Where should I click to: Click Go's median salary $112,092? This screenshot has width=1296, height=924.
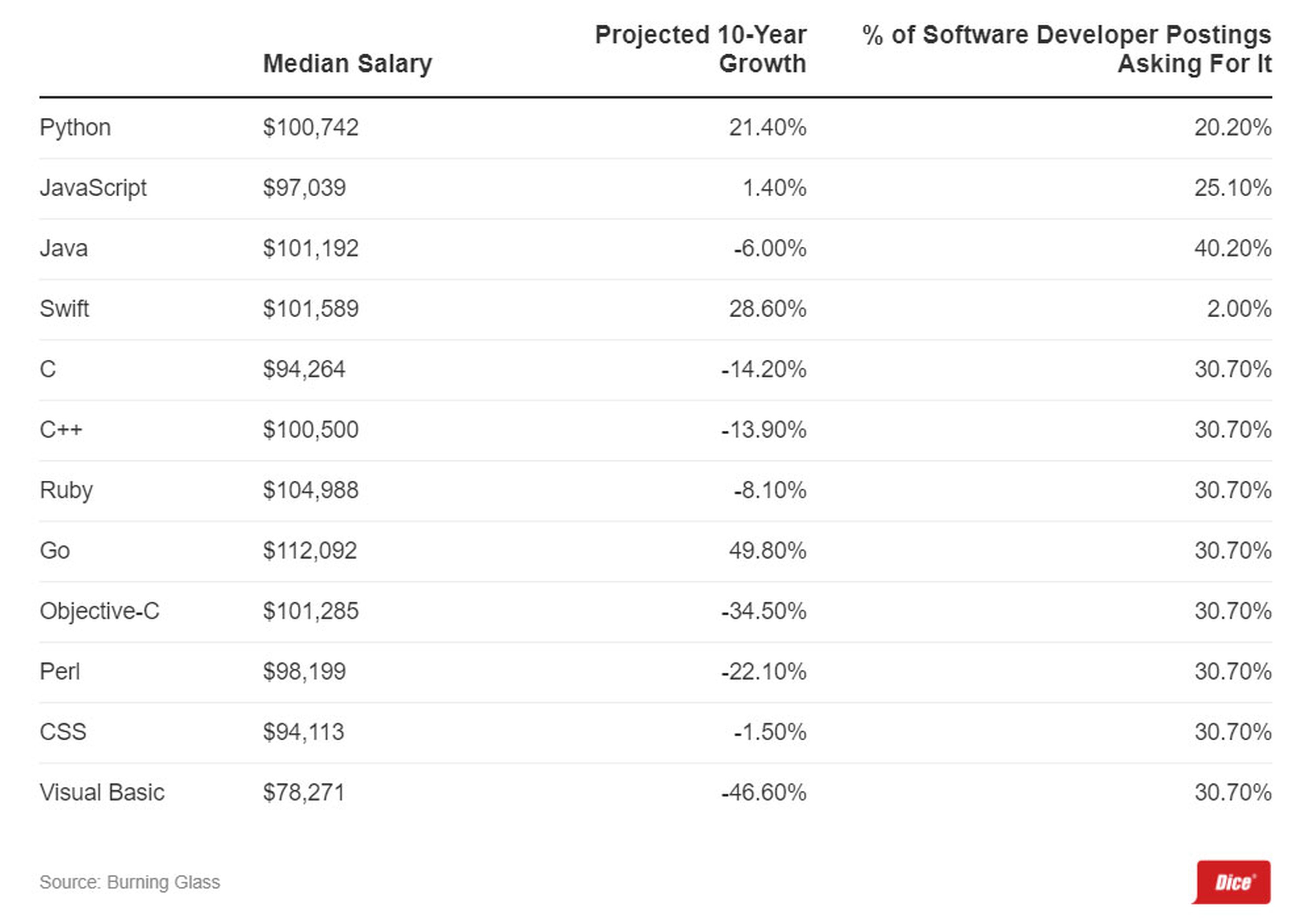(310, 551)
